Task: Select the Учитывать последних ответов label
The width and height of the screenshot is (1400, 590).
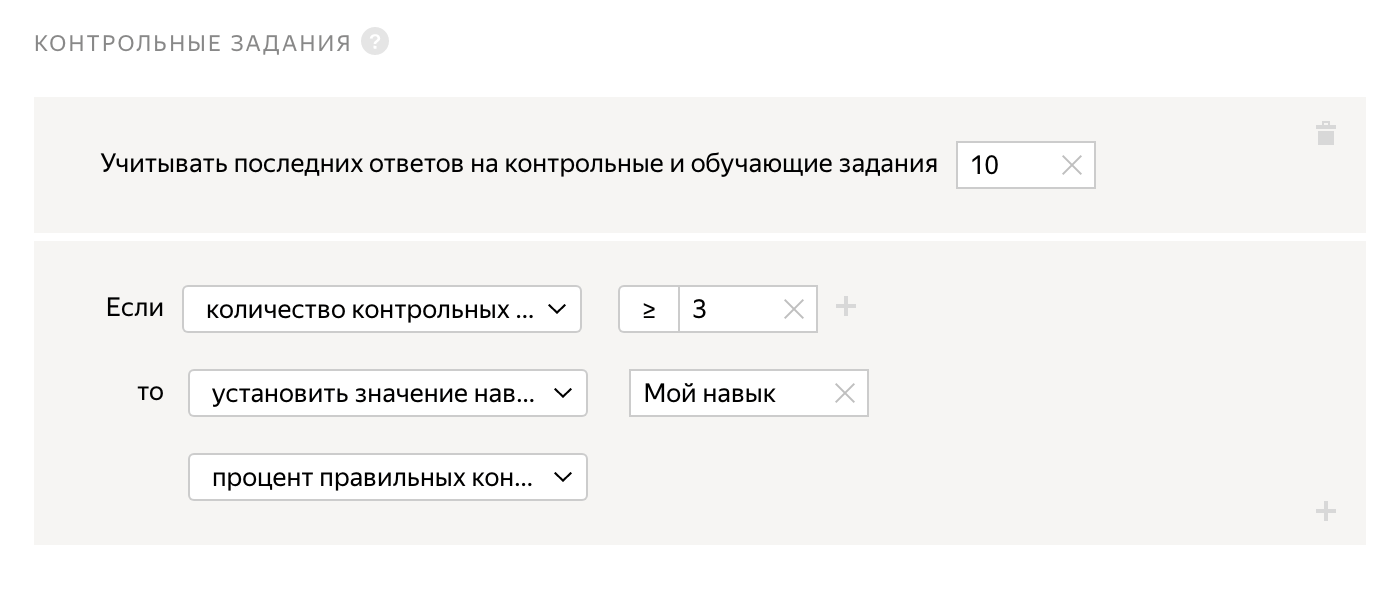Action: 519,164
